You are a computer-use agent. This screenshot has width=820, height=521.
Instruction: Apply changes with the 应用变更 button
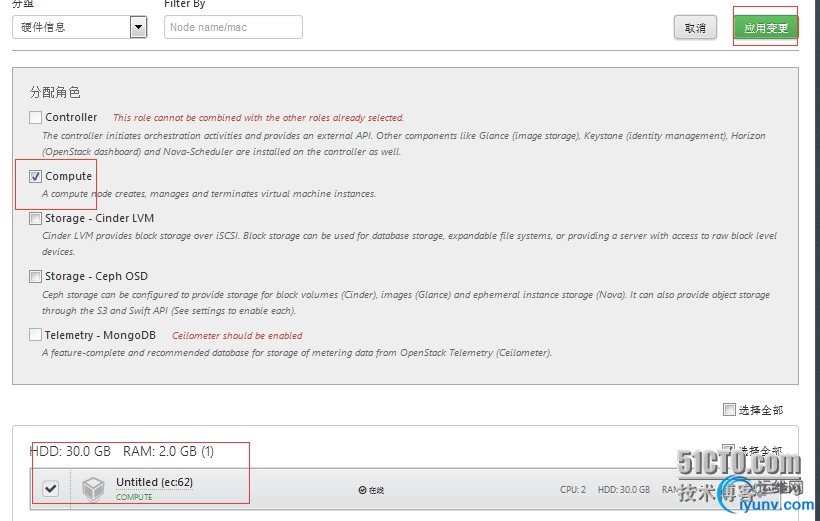(766, 28)
